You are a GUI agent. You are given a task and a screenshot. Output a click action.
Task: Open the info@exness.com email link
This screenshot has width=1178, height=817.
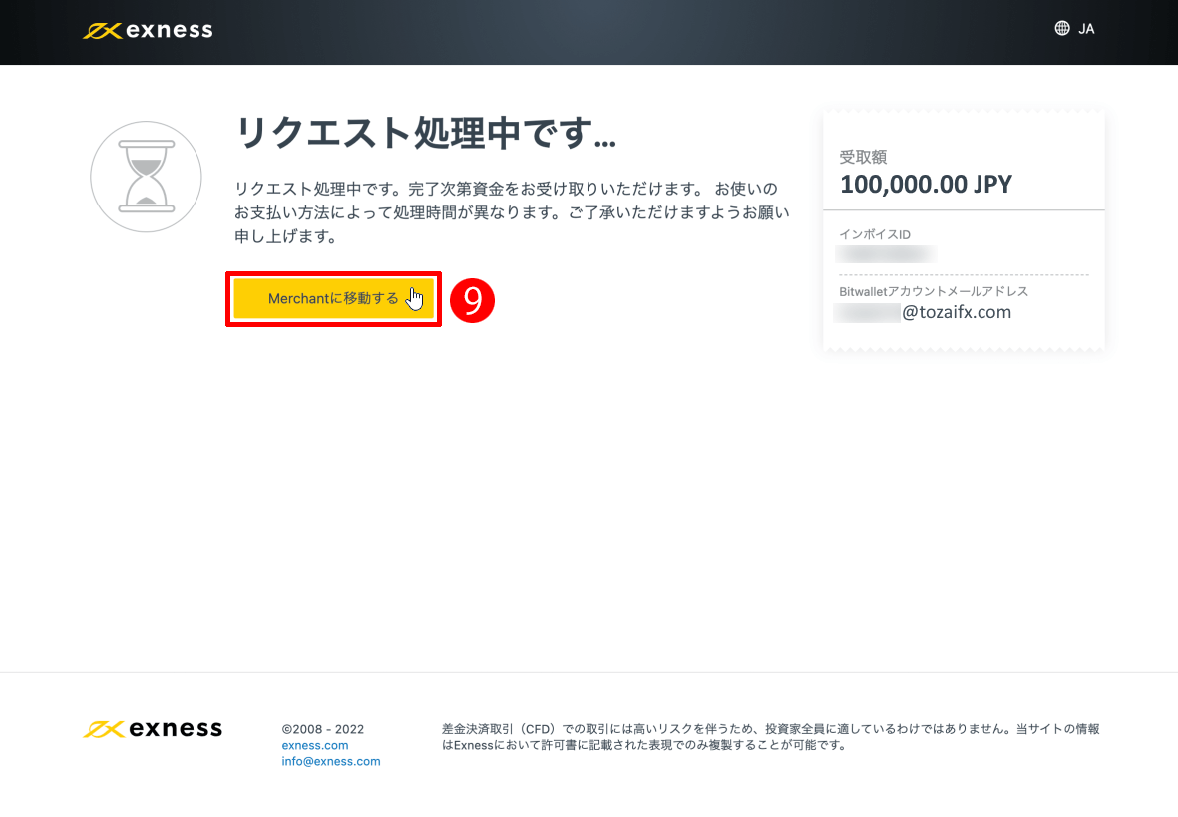[x=331, y=761]
